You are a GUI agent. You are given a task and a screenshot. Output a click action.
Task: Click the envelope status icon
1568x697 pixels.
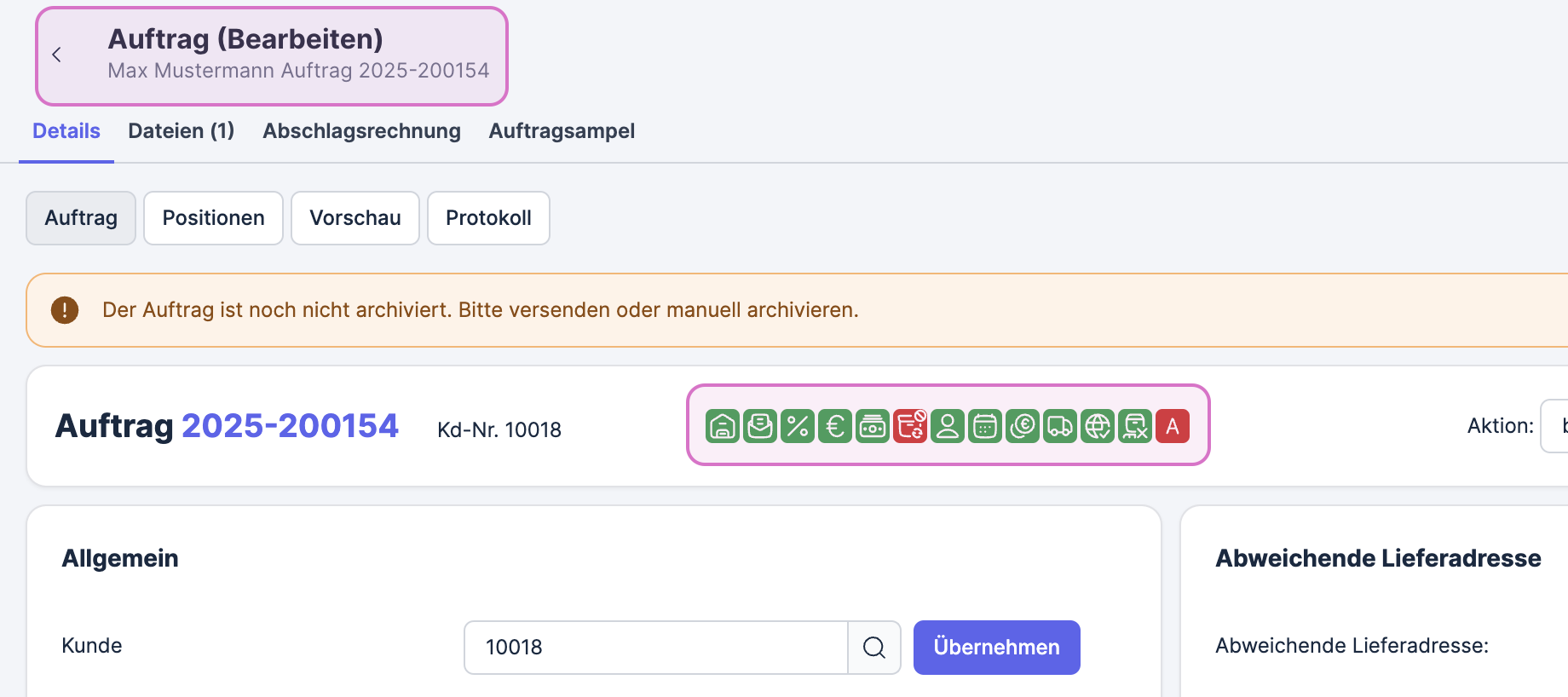759,426
